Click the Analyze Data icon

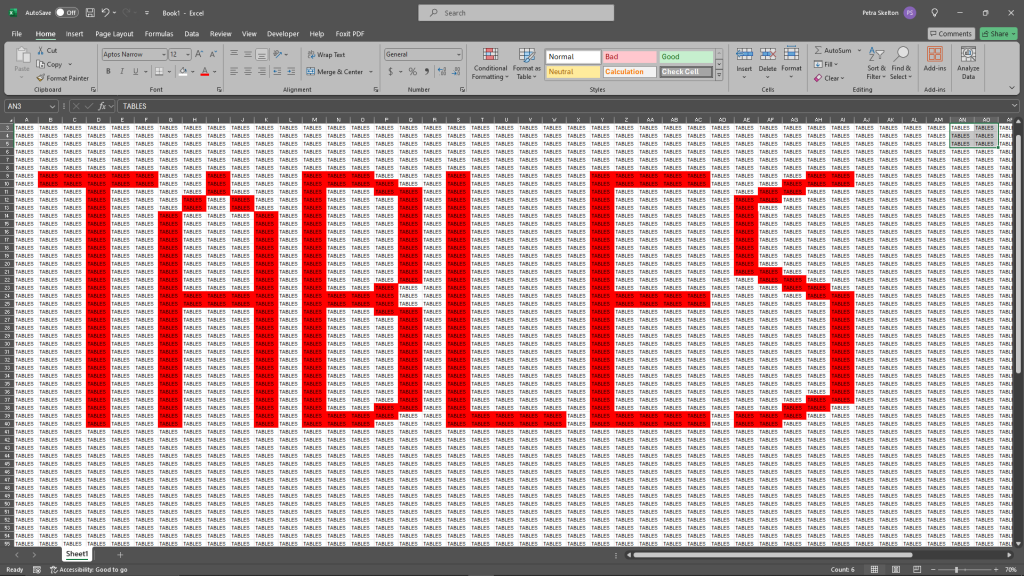968,62
